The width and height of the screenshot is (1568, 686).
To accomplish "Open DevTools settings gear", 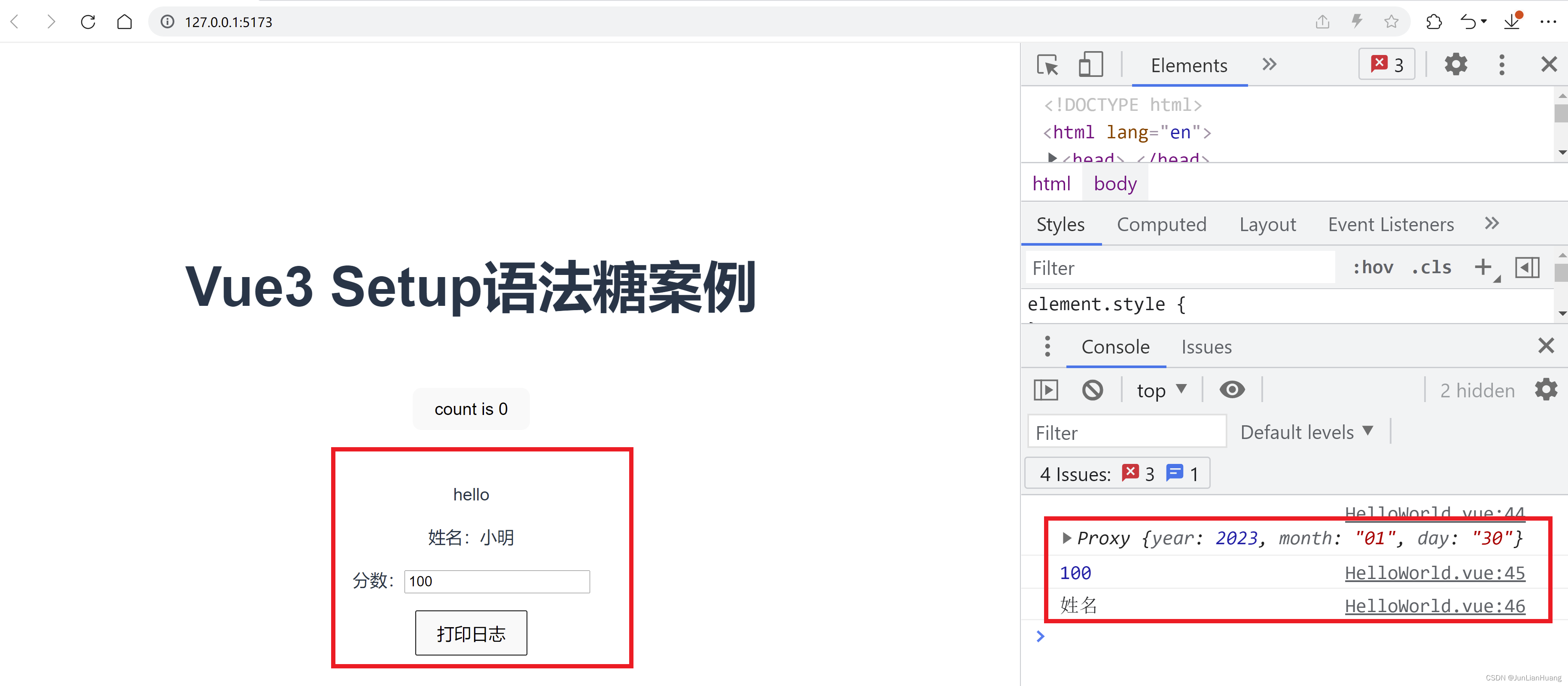I will coord(1455,64).
